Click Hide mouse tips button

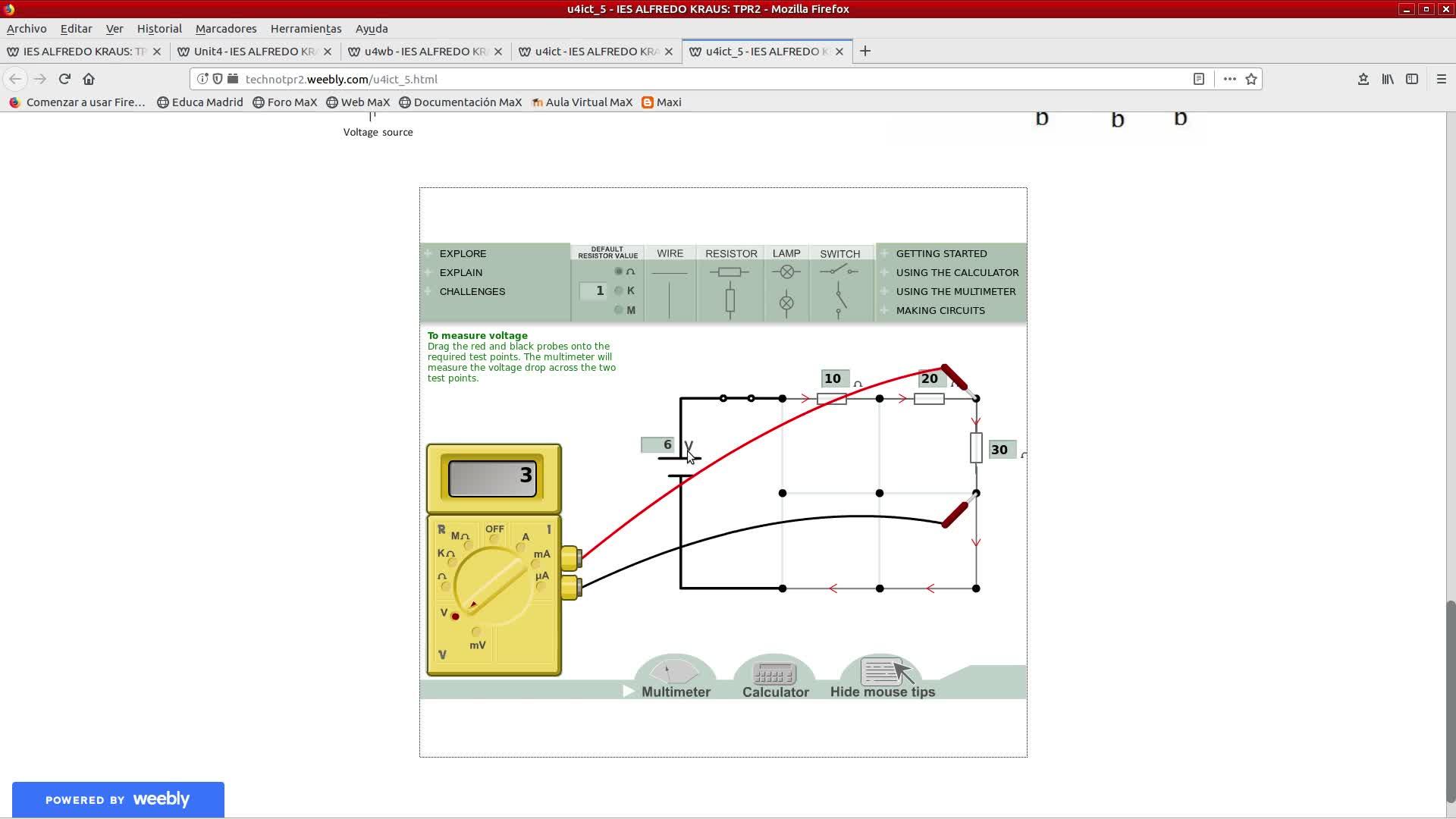(882, 677)
